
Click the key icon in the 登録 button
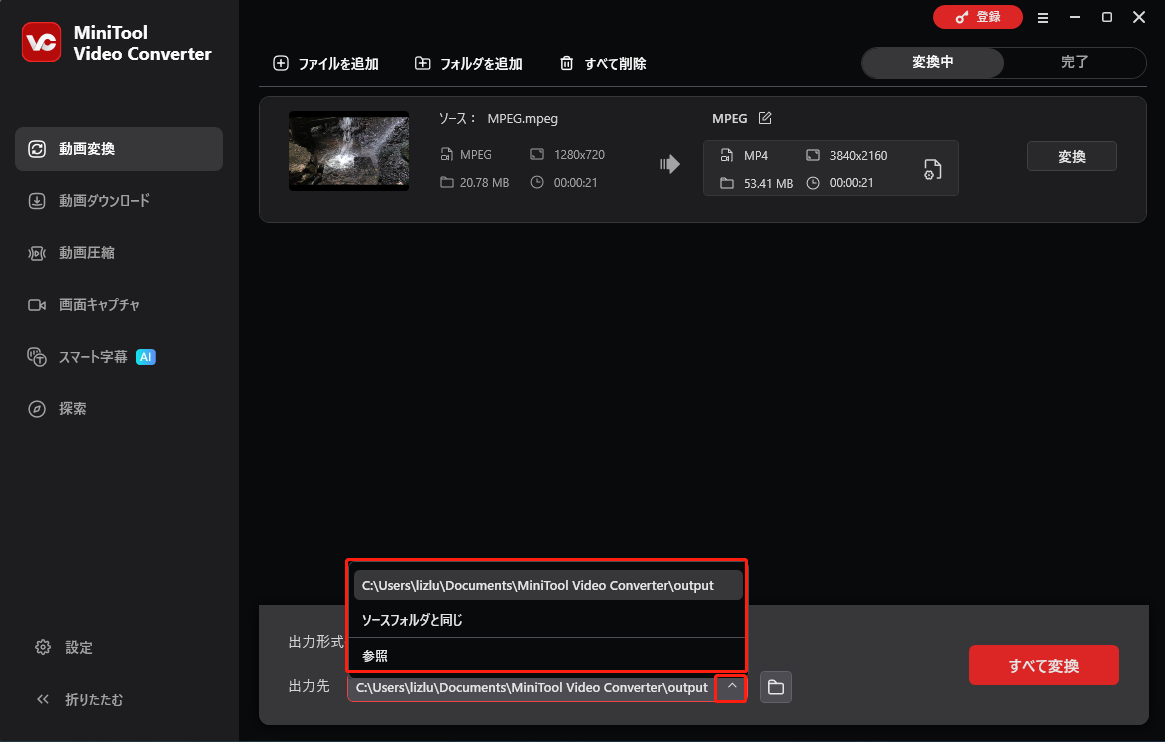[962, 17]
